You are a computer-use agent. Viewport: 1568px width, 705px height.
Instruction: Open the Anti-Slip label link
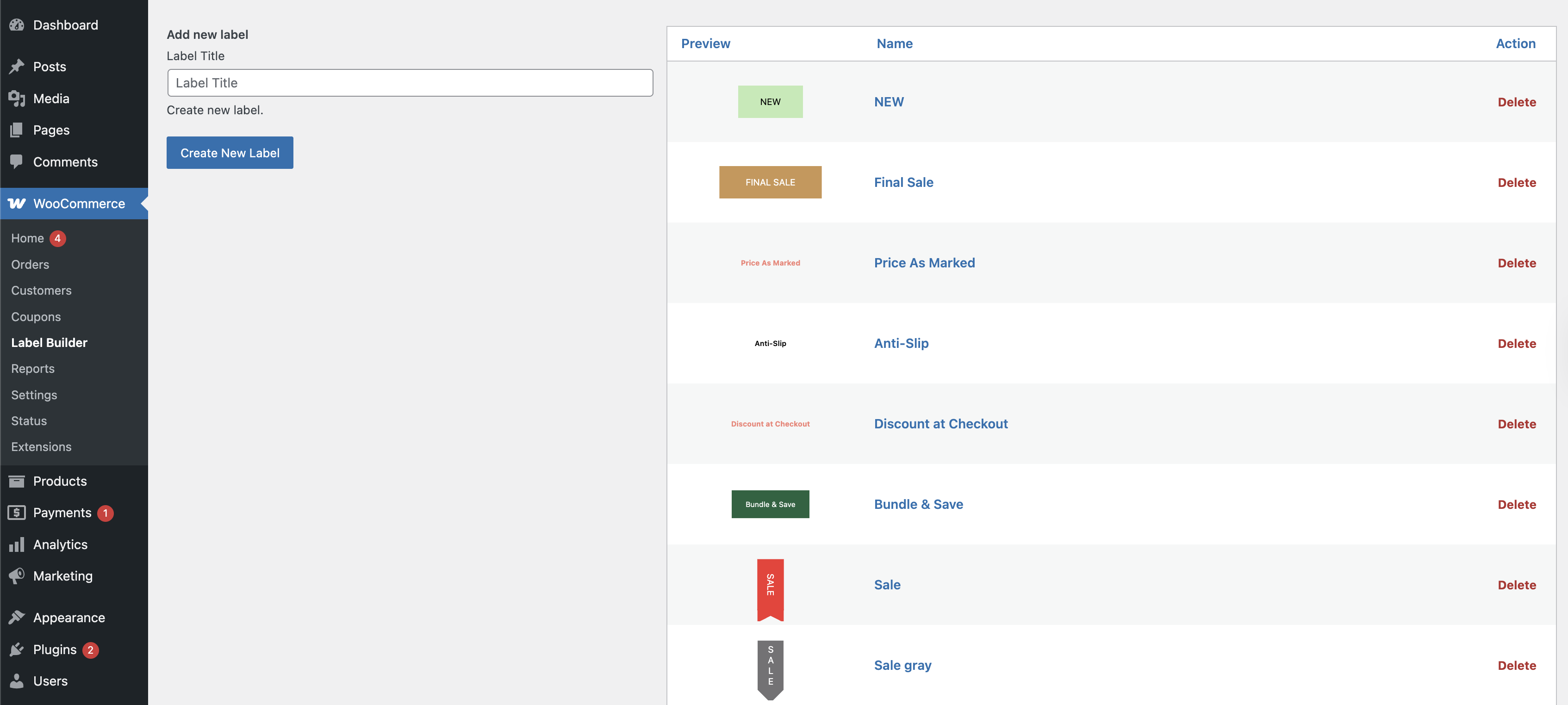pyautogui.click(x=901, y=343)
